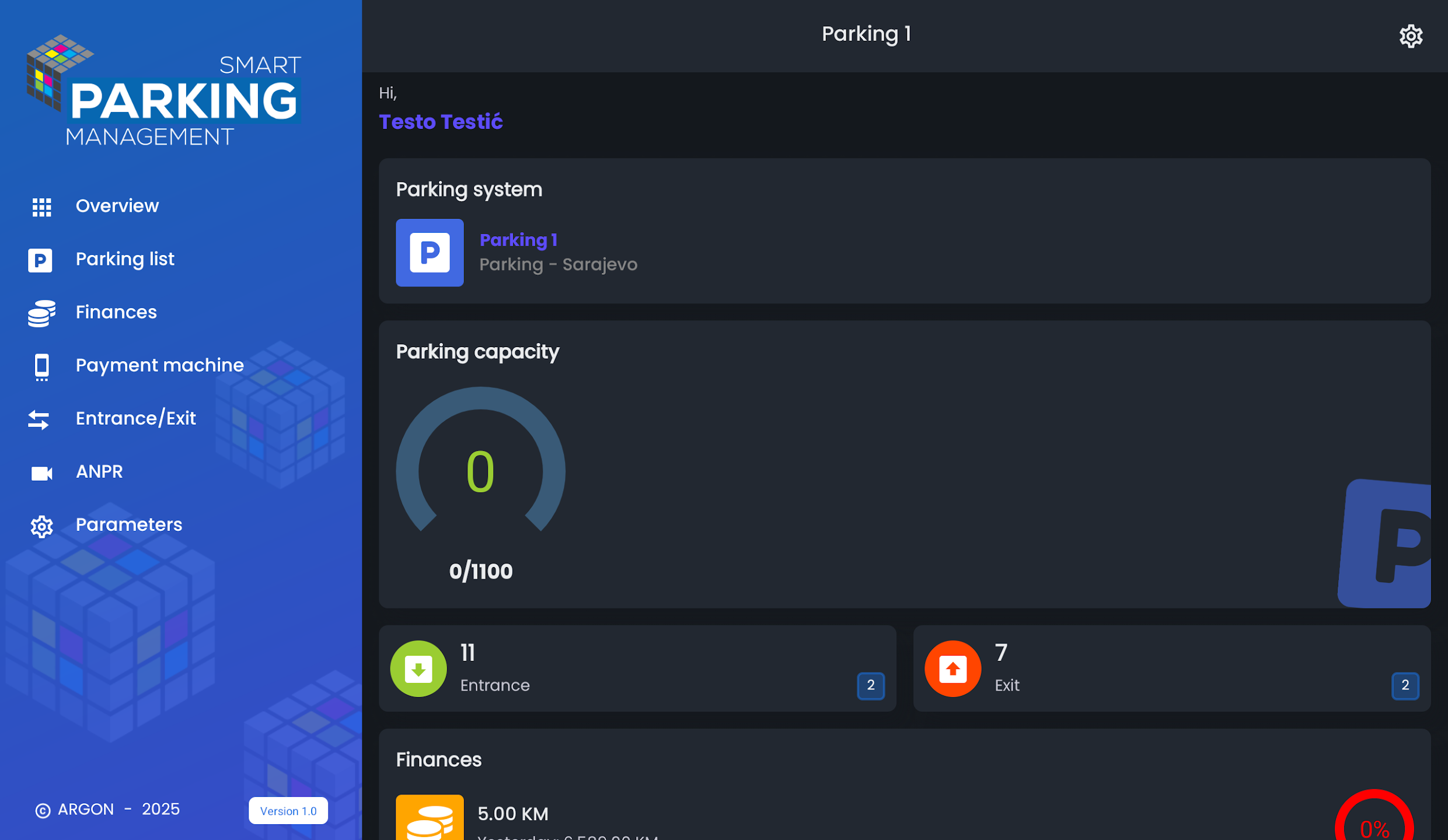The height and width of the screenshot is (840, 1448).
Task: Click the Parking 1 header title
Action: click(x=866, y=34)
